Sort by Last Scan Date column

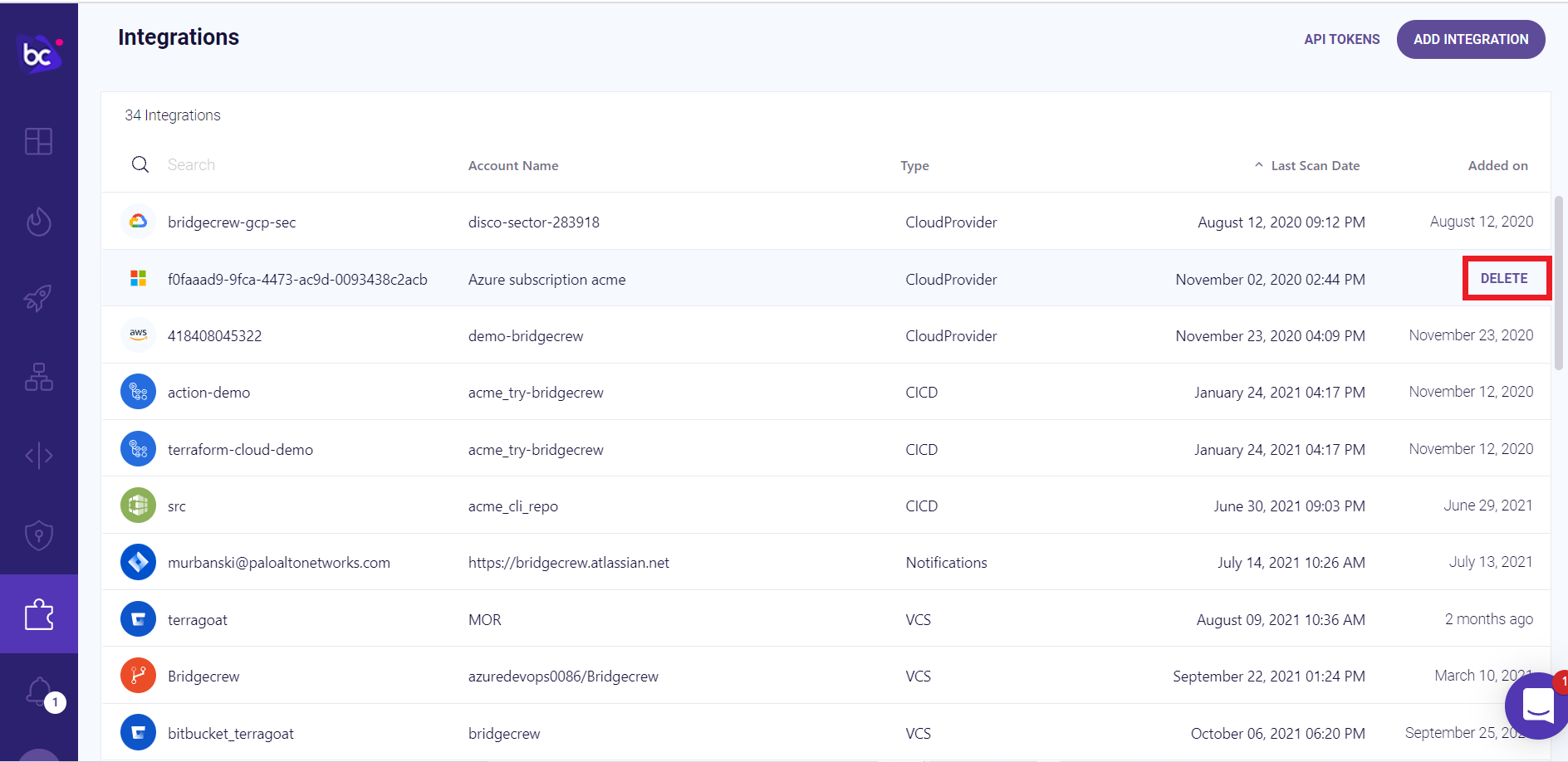1315,165
